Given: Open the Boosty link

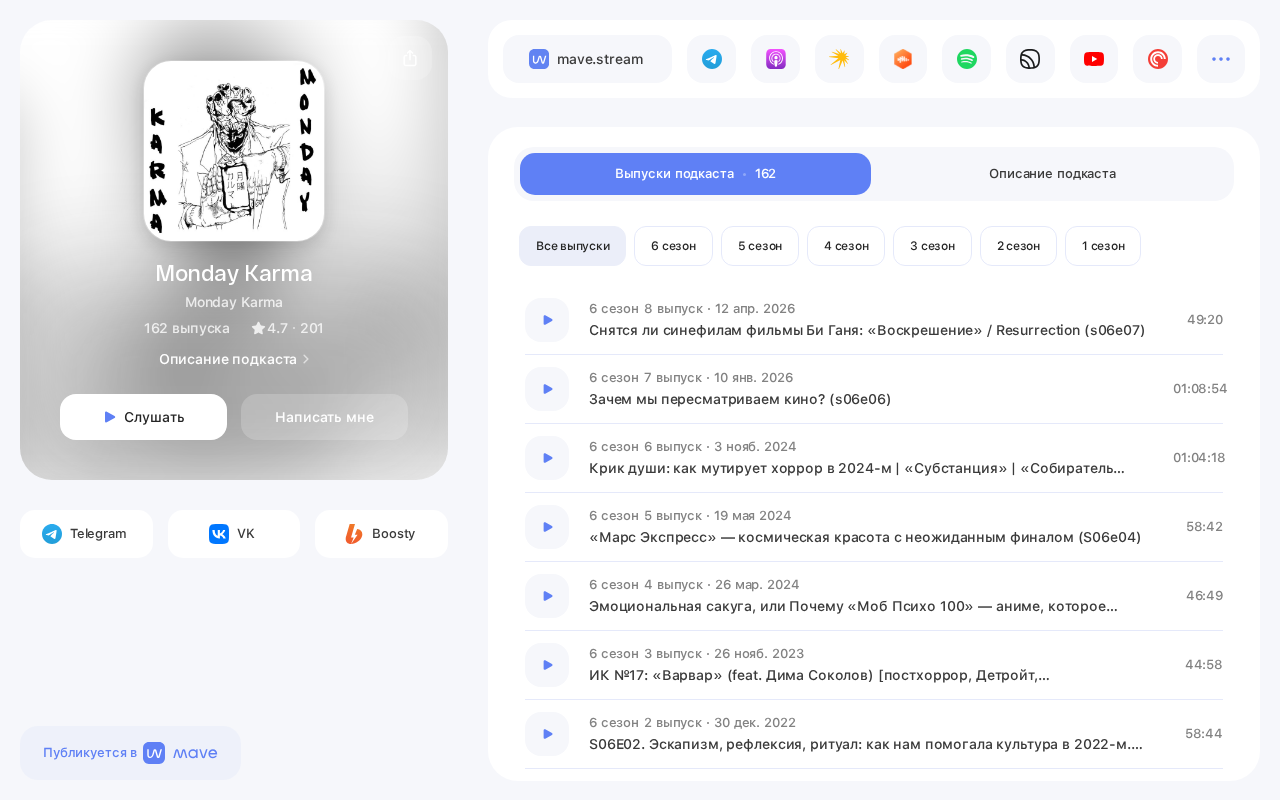Looking at the screenshot, I should [x=381, y=534].
